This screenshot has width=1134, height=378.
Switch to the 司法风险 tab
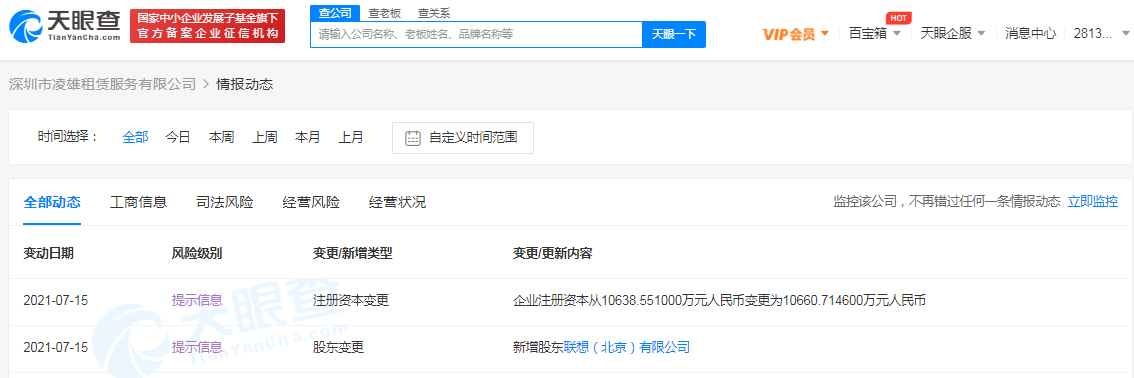point(225,202)
